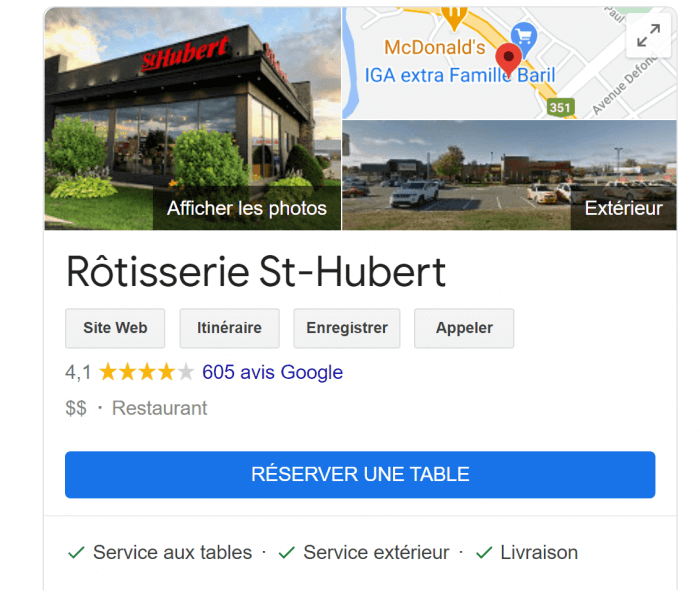Image resolution: width=700 pixels, height=590 pixels.
Task: Click the red location pin on map
Action: (x=508, y=60)
